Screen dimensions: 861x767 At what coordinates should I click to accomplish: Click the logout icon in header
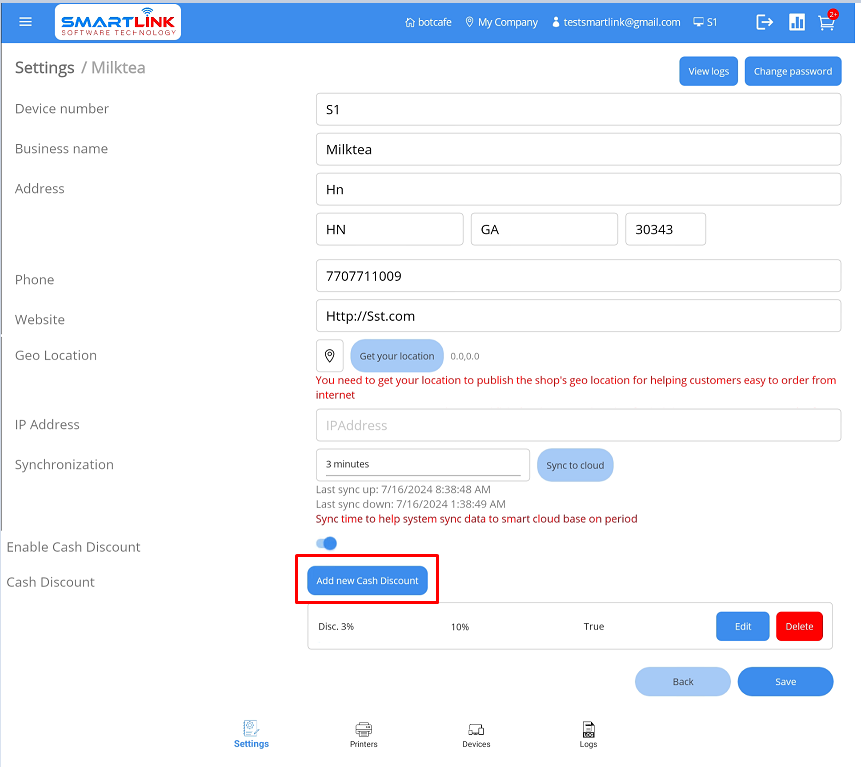[x=765, y=22]
